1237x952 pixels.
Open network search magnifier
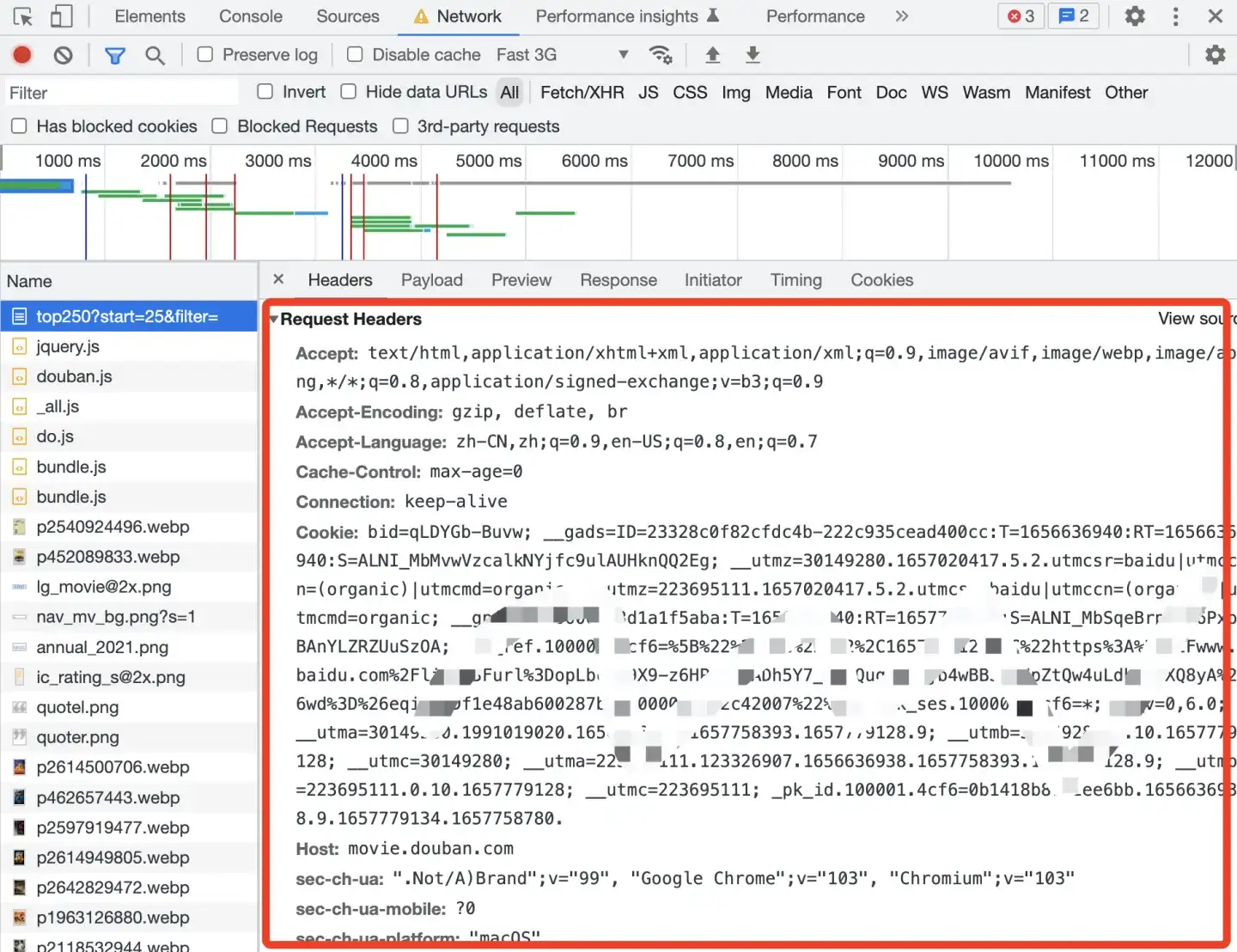155,55
